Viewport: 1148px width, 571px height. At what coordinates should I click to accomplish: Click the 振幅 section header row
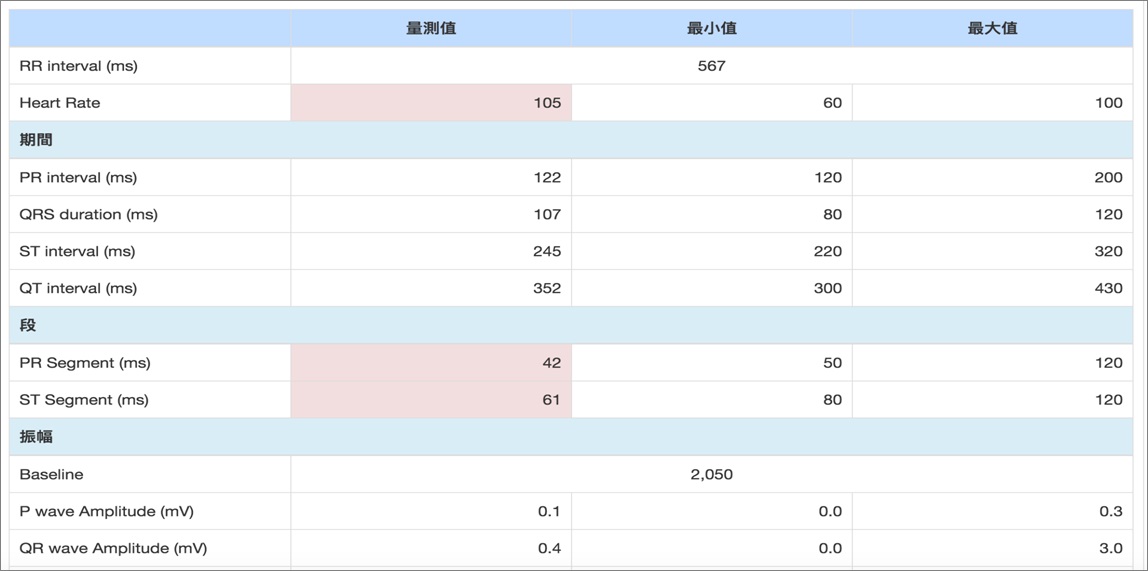(x=36, y=437)
